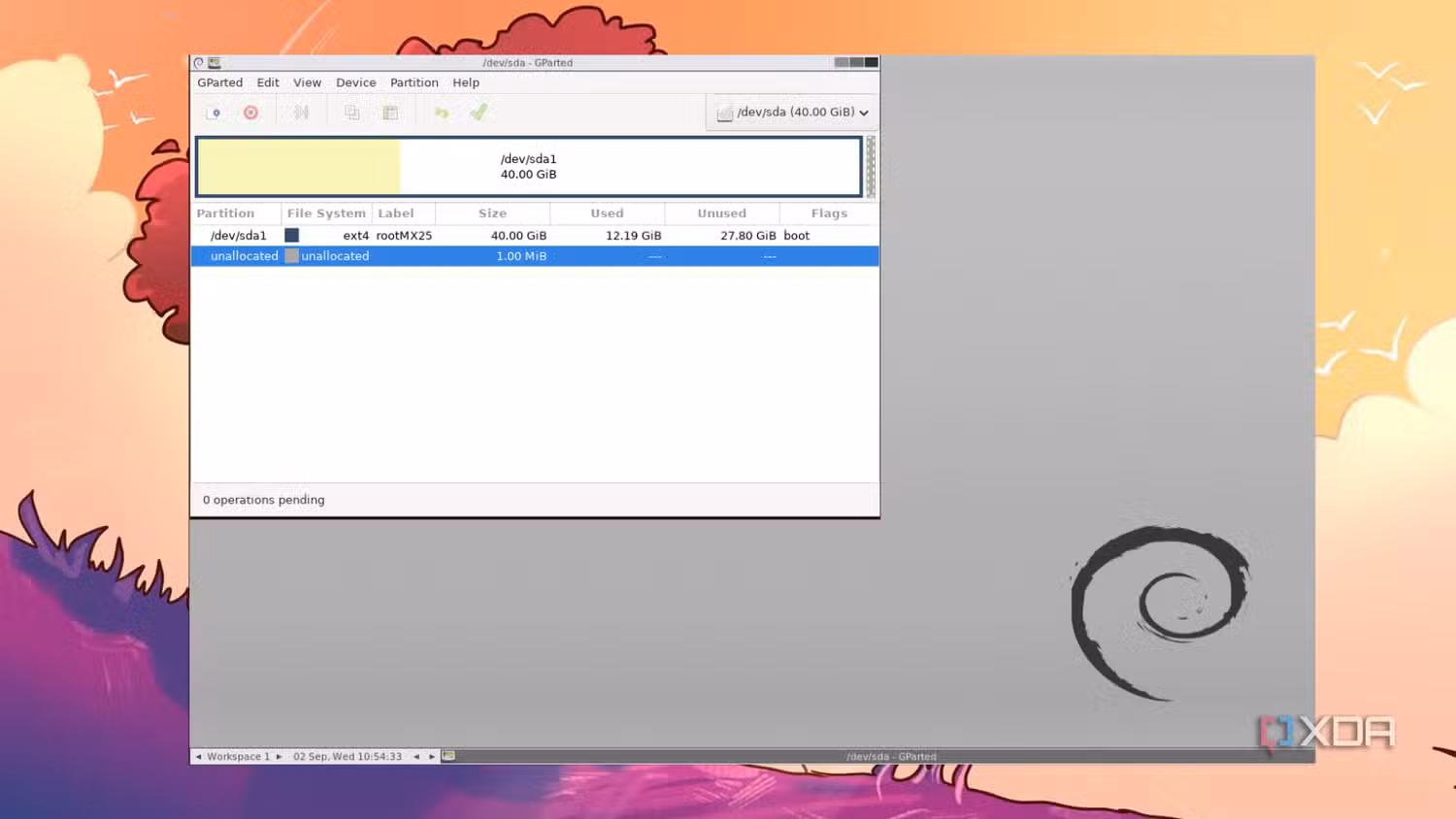Open the Help menu
The width and height of the screenshot is (1456, 819).
466,82
